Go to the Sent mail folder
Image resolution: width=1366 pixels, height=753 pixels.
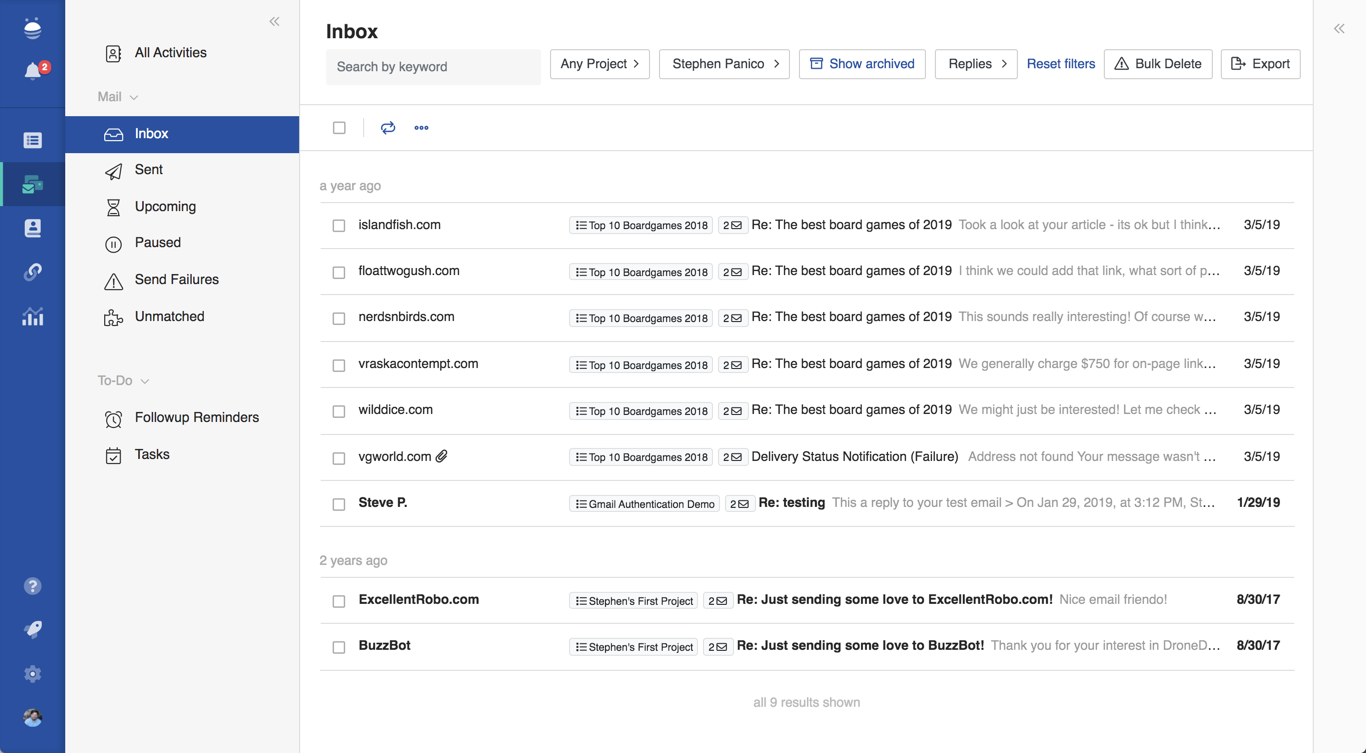pos(149,170)
